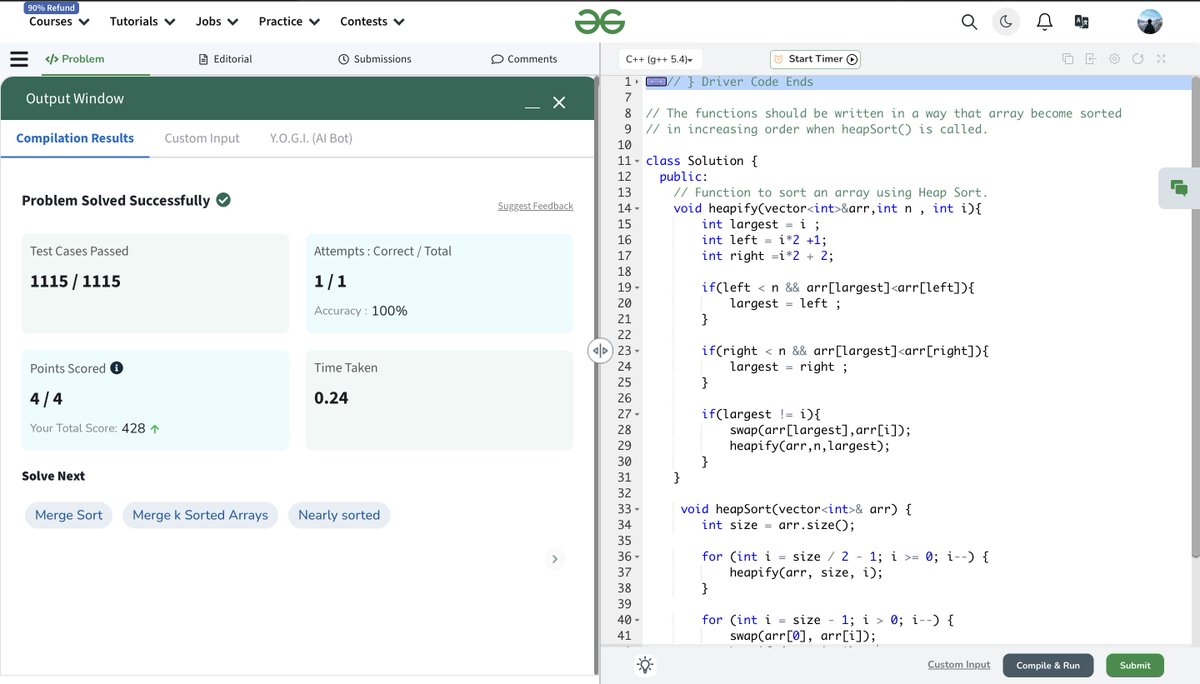Select the Custom Input tab

pos(202,138)
